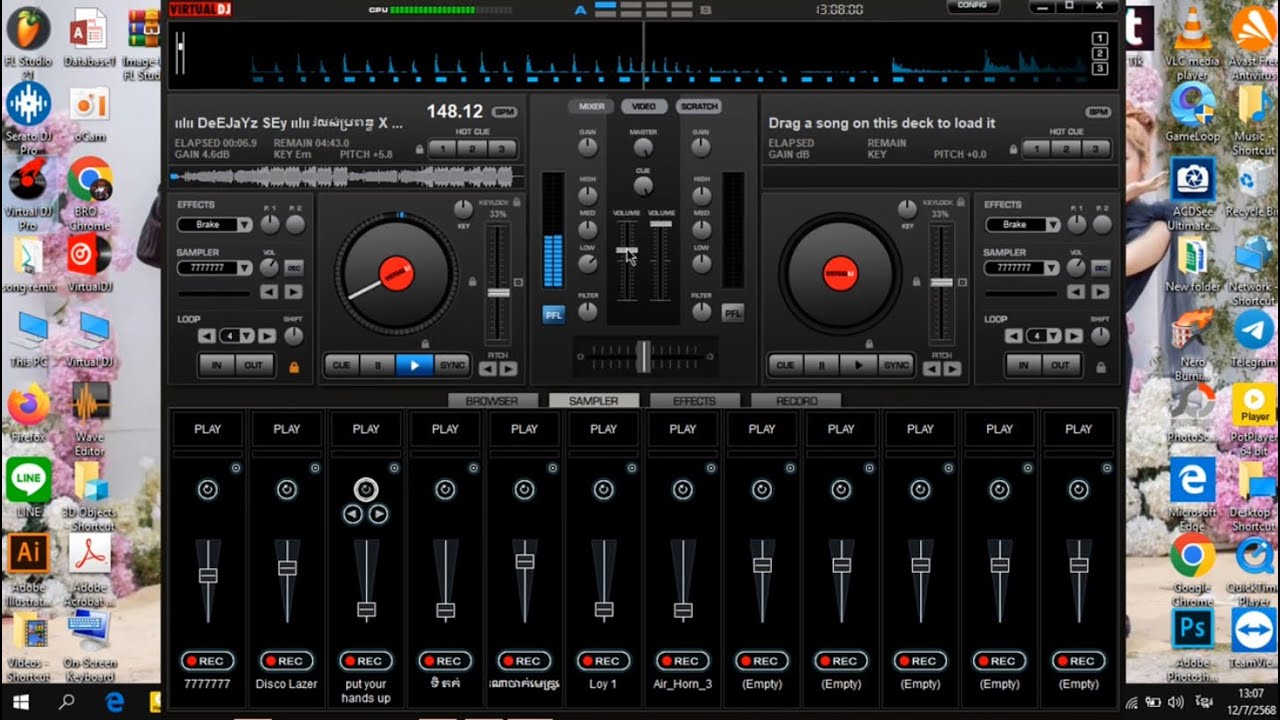
Task: Play the Disco Lazer sample
Action: click(x=287, y=429)
